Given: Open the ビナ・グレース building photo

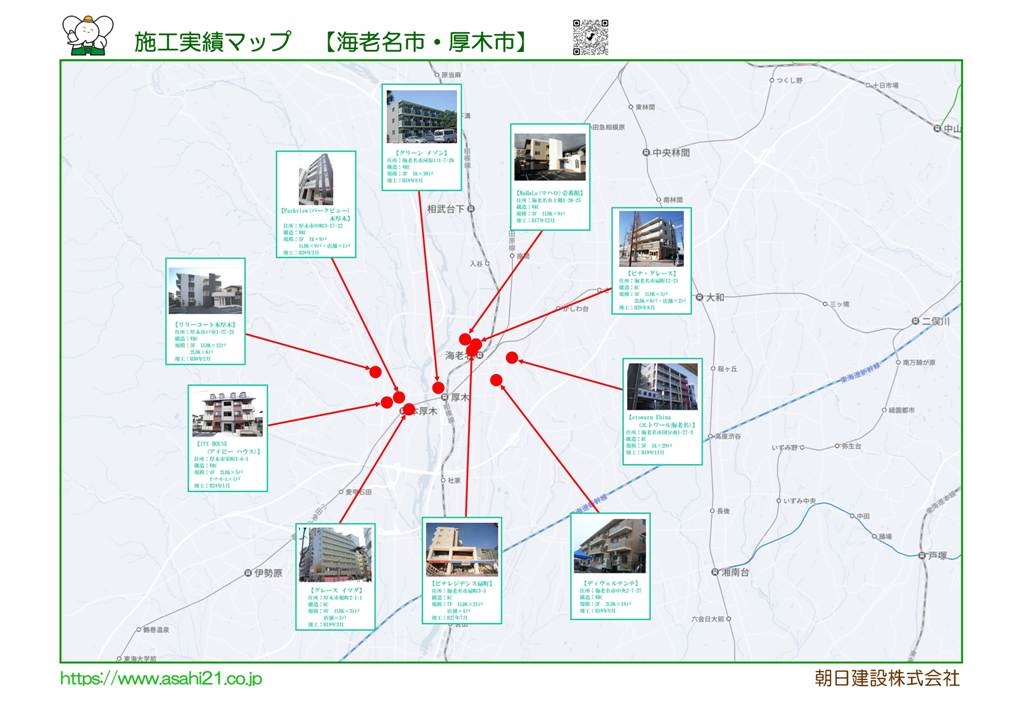Looking at the screenshot, I should pos(651,239).
